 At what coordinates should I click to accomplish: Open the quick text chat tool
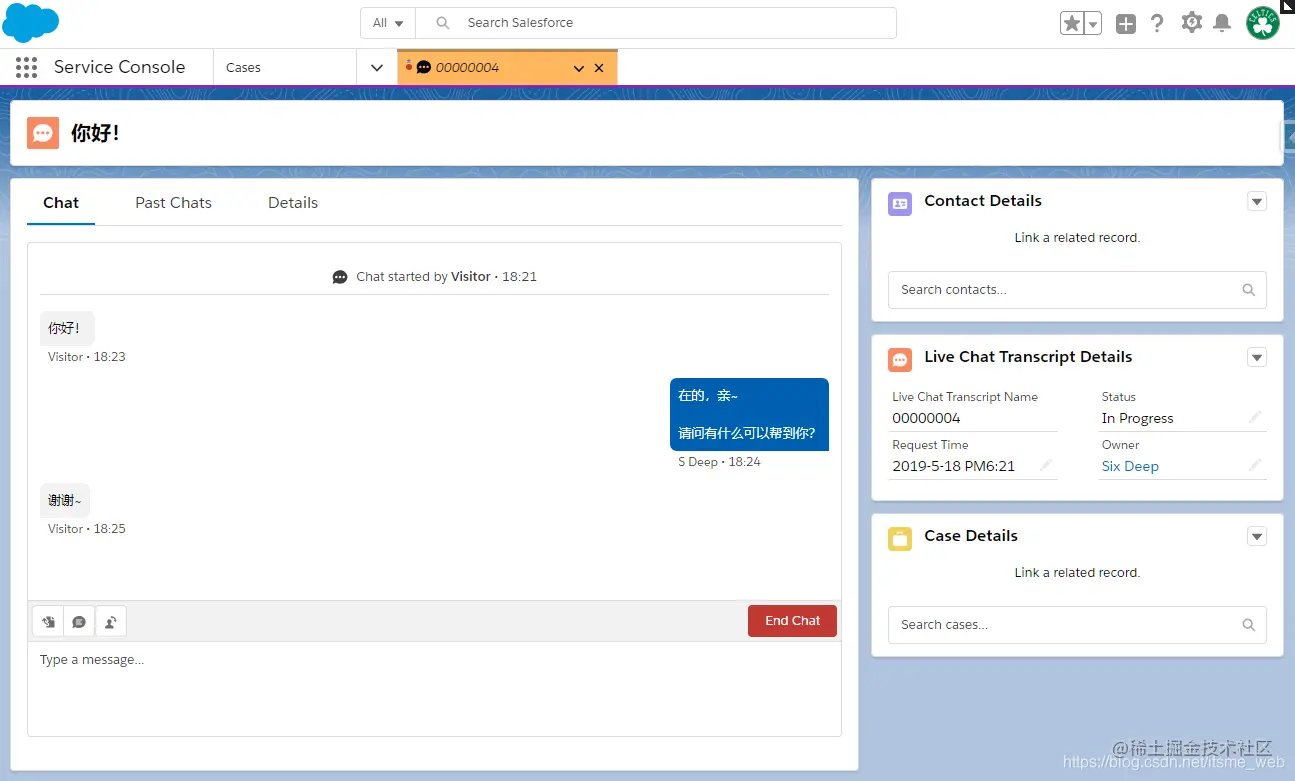pos(79,621)
